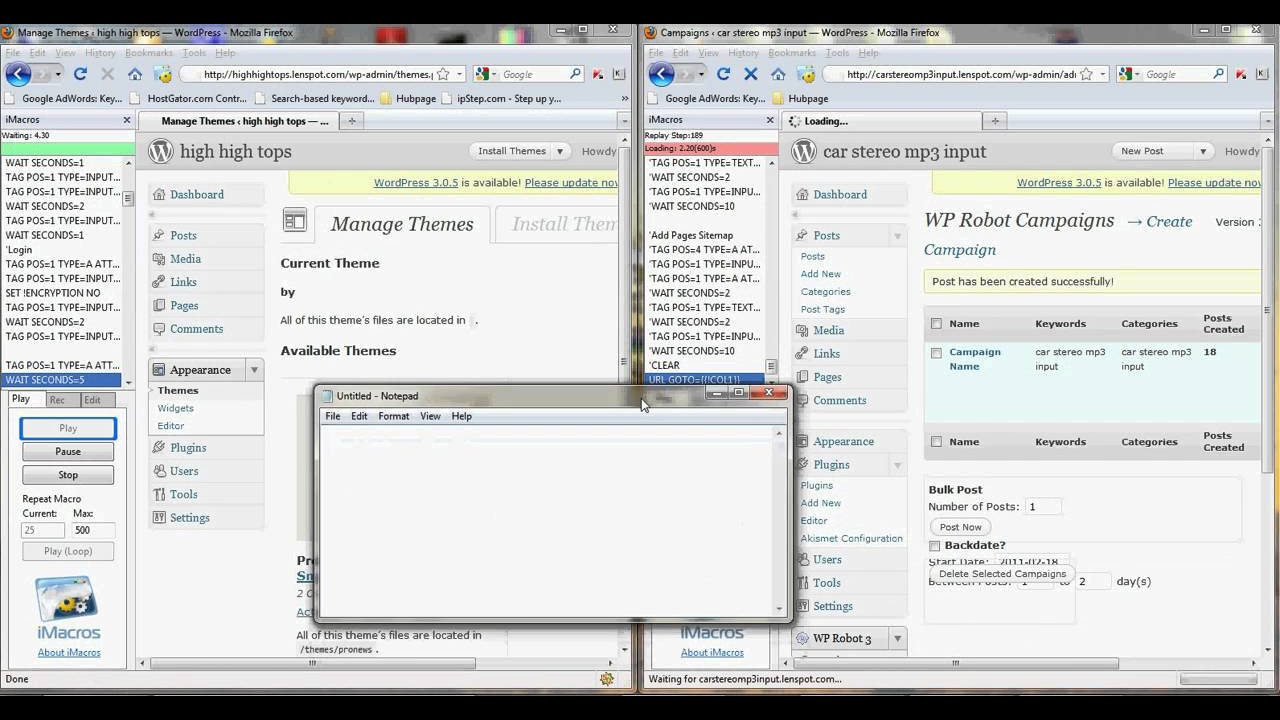The height and width of the screenshot is (720, 1280).
Task: Open Notepad Format menu
Action: point(393,416)
